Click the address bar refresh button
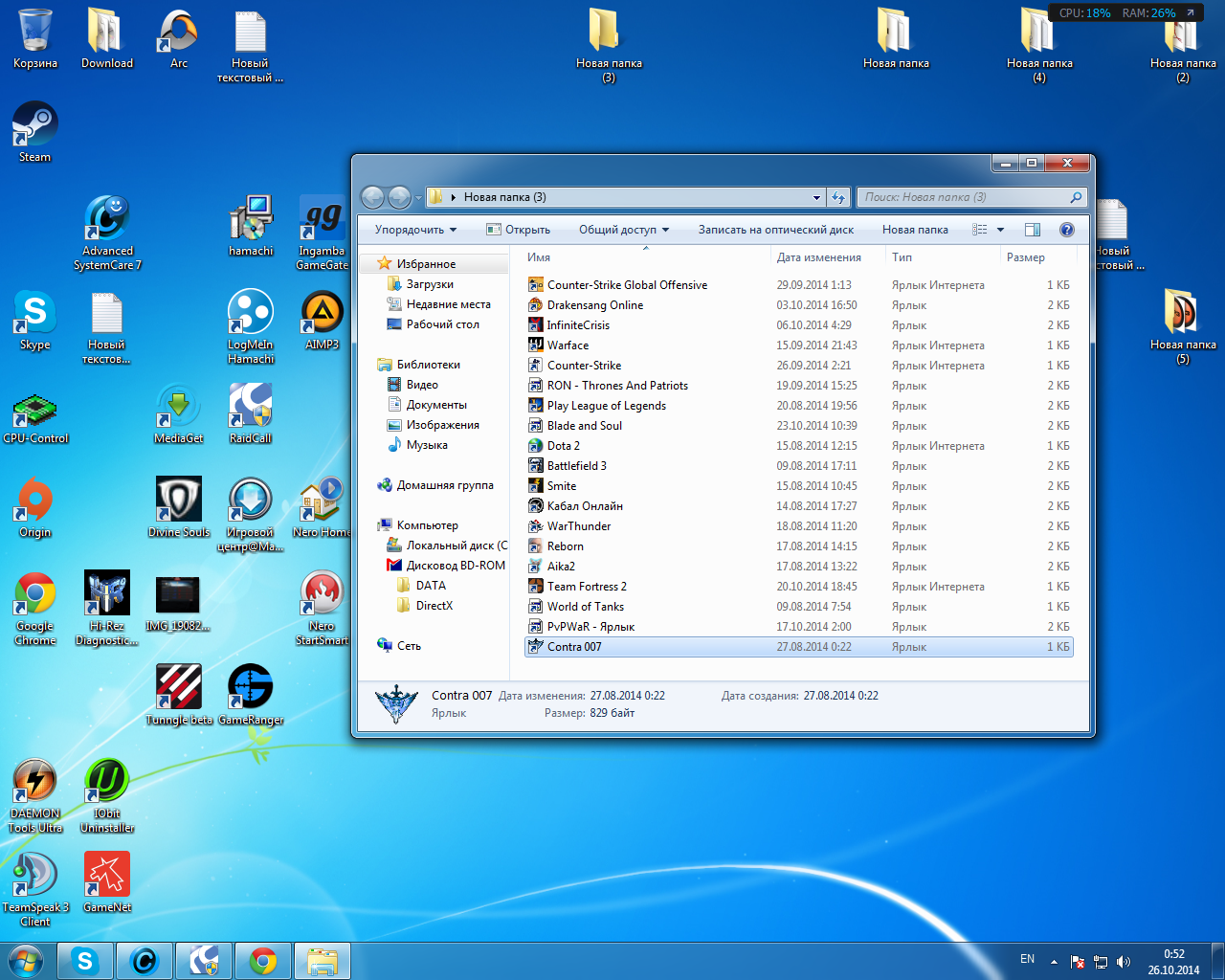Viewport: 1225px width, 980px height. (838, 197)
